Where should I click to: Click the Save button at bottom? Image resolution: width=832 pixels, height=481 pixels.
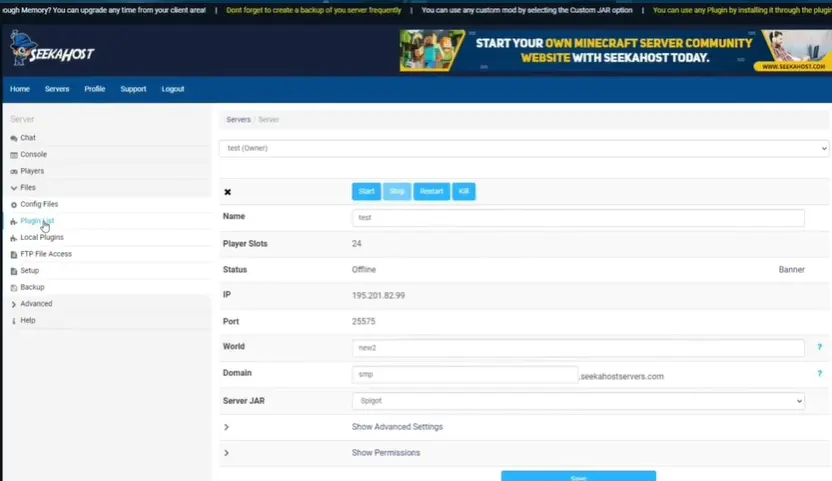pos(578,476)
